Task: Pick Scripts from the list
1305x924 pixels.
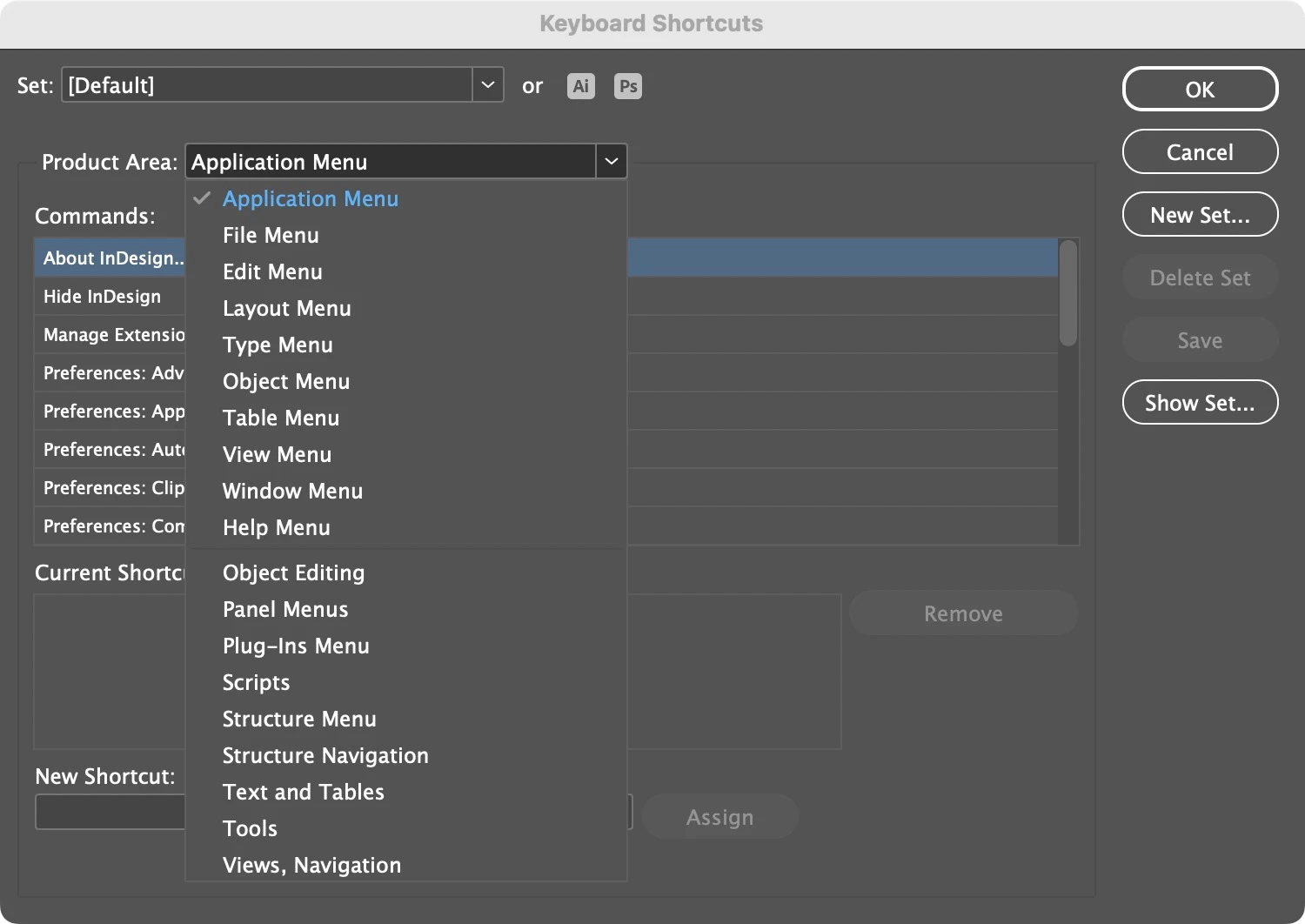Action: (406, 683)
